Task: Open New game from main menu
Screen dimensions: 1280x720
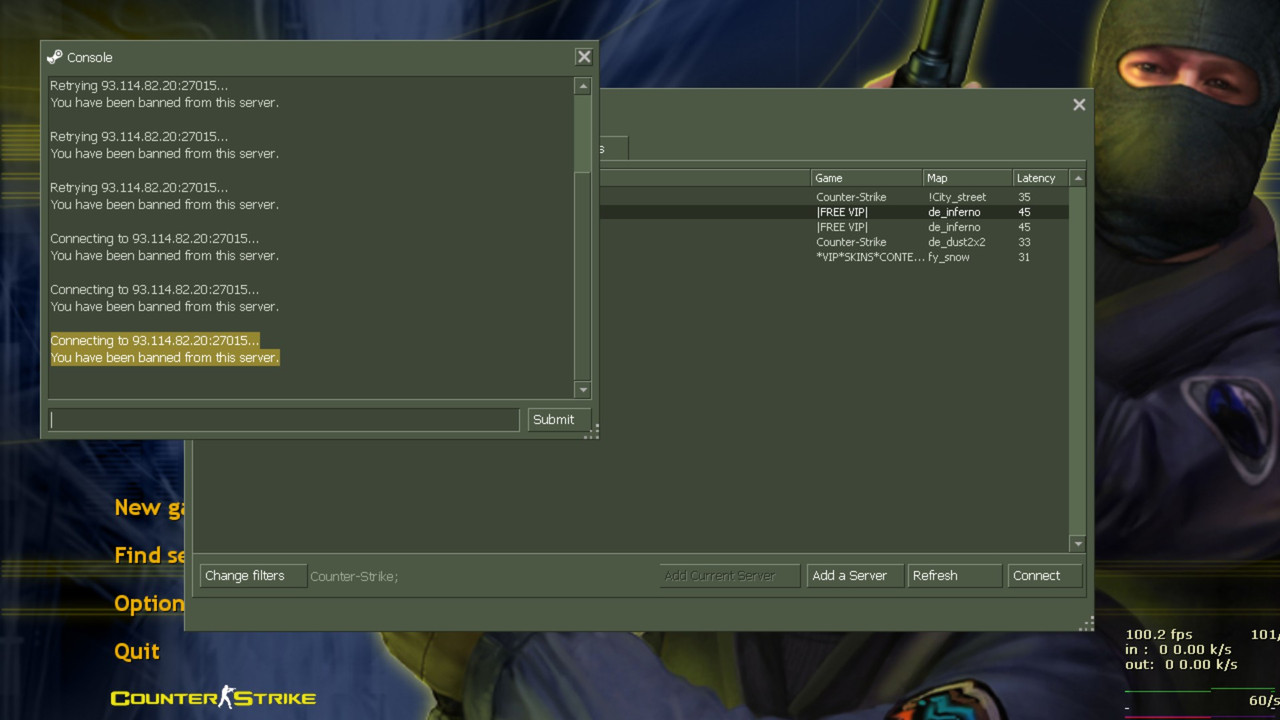Action: click(150, 508)
